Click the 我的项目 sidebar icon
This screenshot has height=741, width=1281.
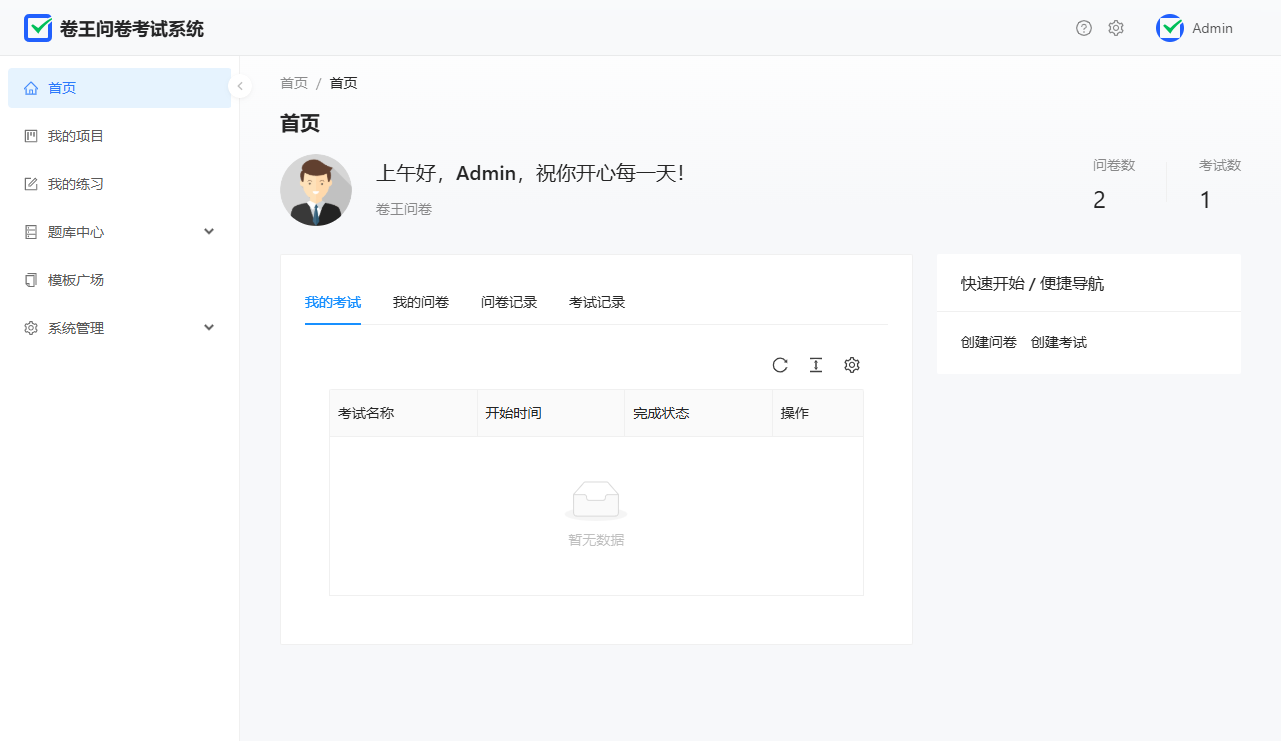(31, 136)
